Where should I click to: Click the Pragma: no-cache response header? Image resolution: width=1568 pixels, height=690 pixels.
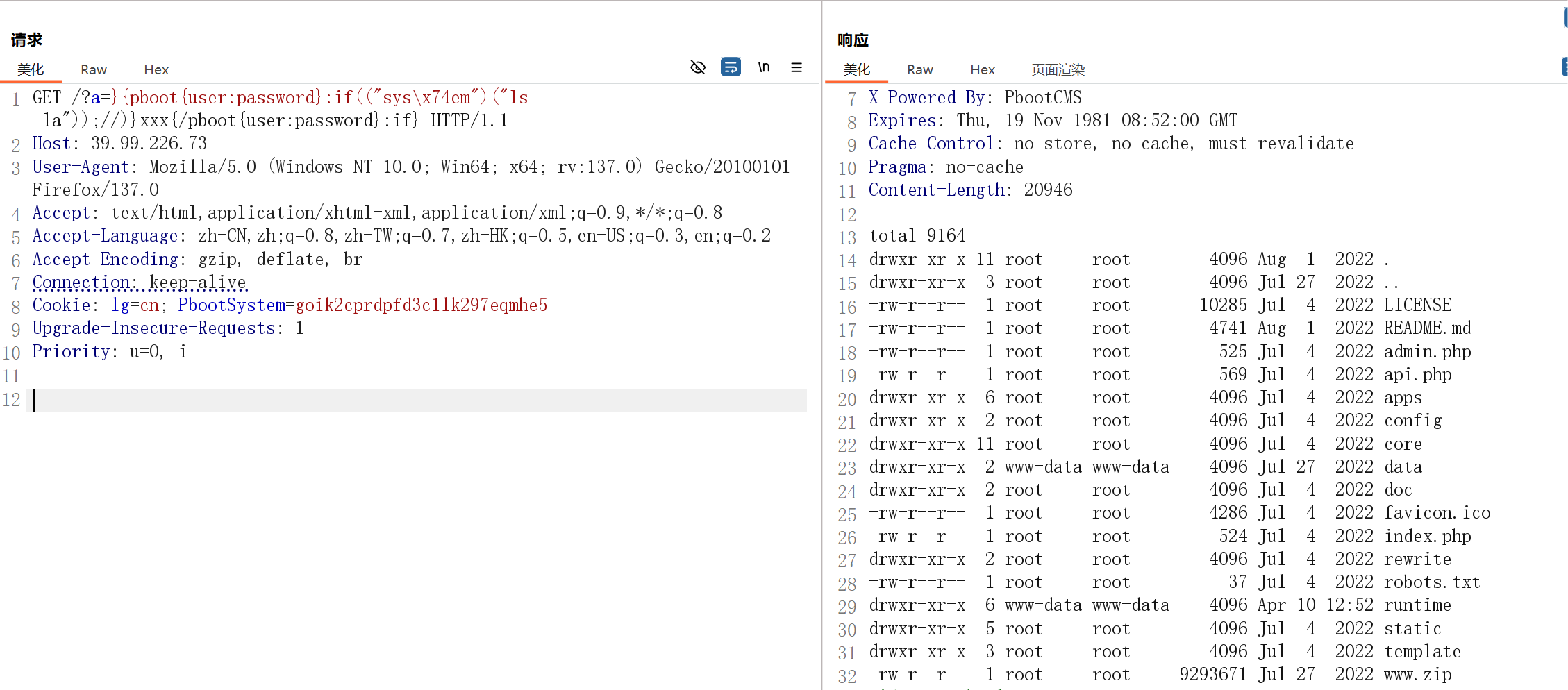[946, 167]
